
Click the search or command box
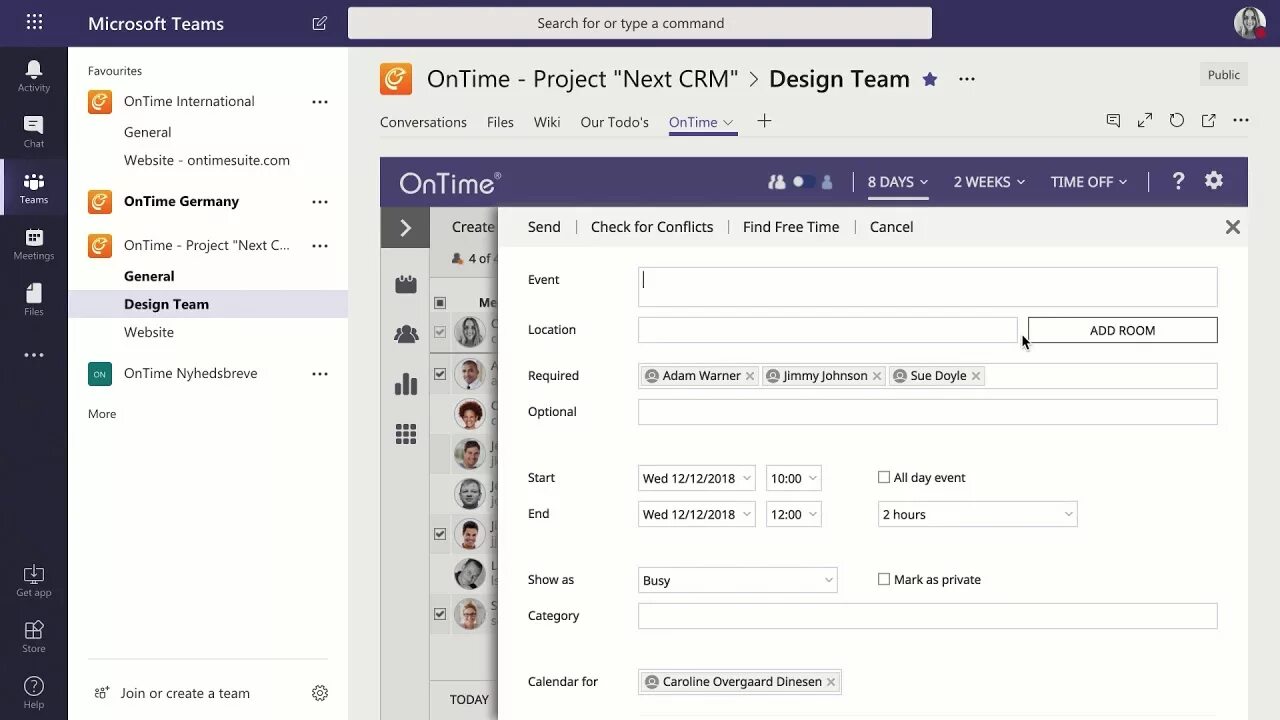pyautogui.click(x=640, y=23)
